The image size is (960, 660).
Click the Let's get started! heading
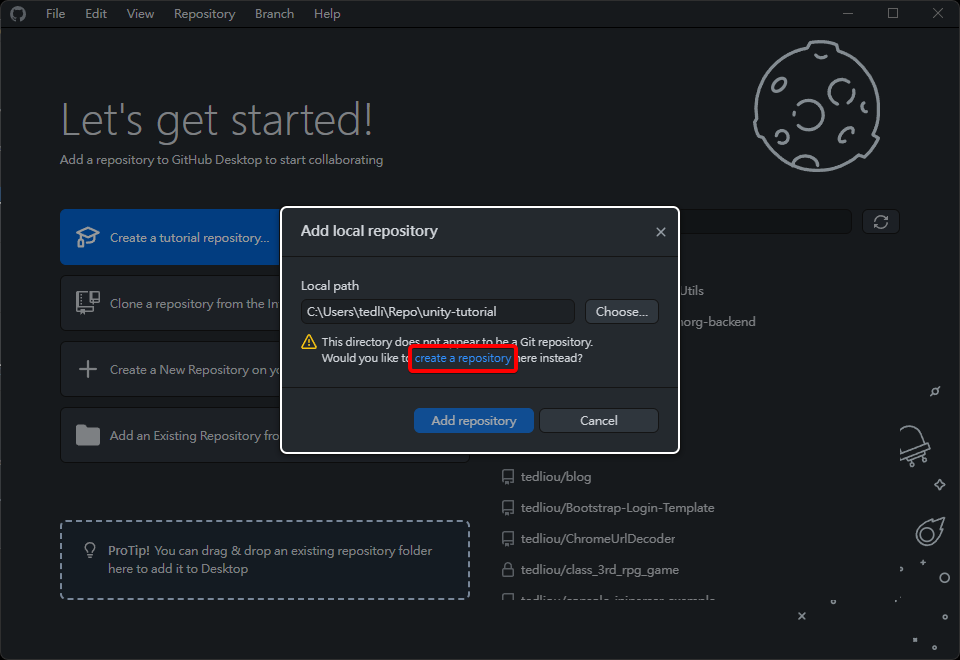click(216, 120)
